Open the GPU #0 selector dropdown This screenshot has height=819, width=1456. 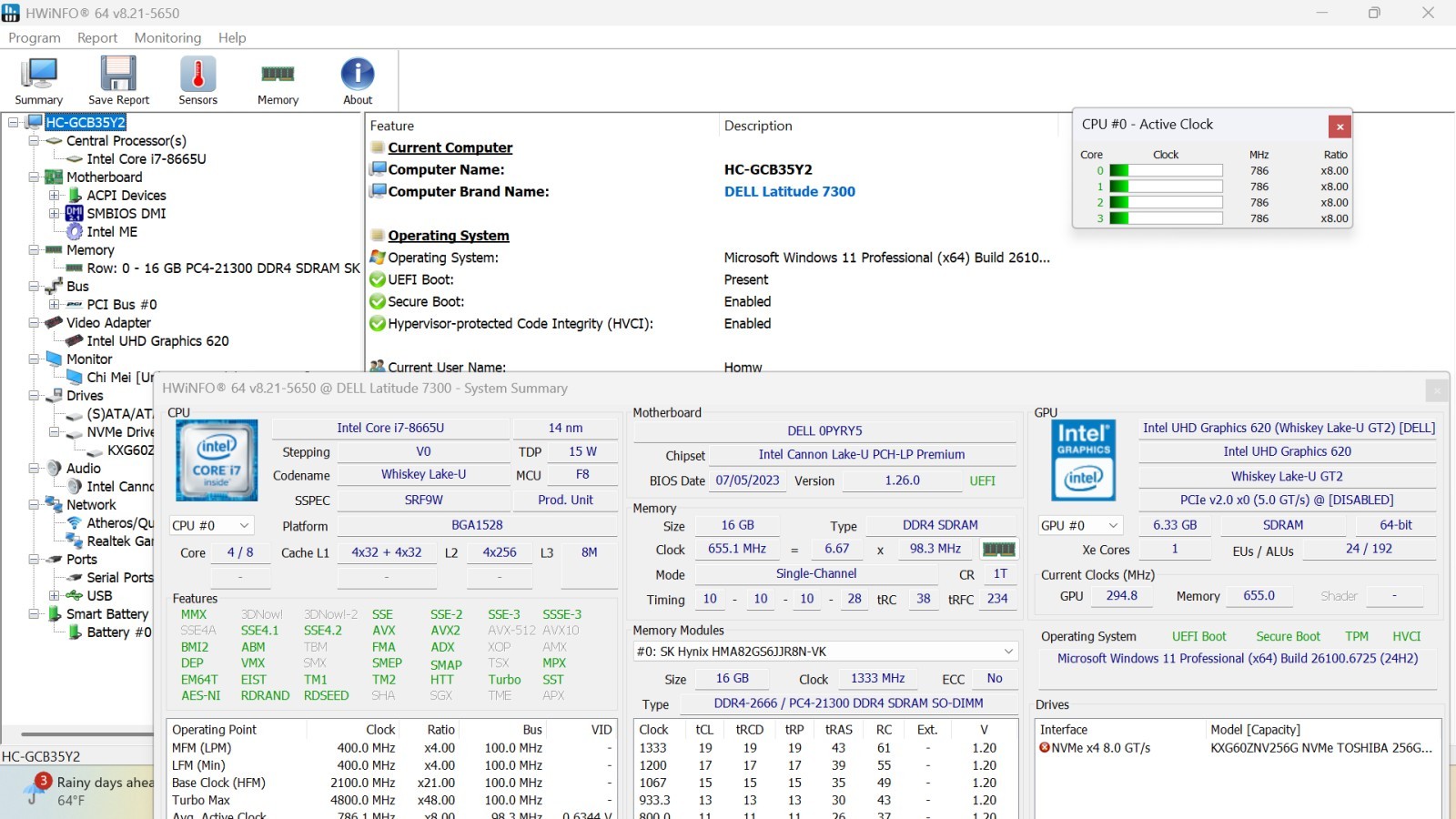click(x=1080, y=525)
